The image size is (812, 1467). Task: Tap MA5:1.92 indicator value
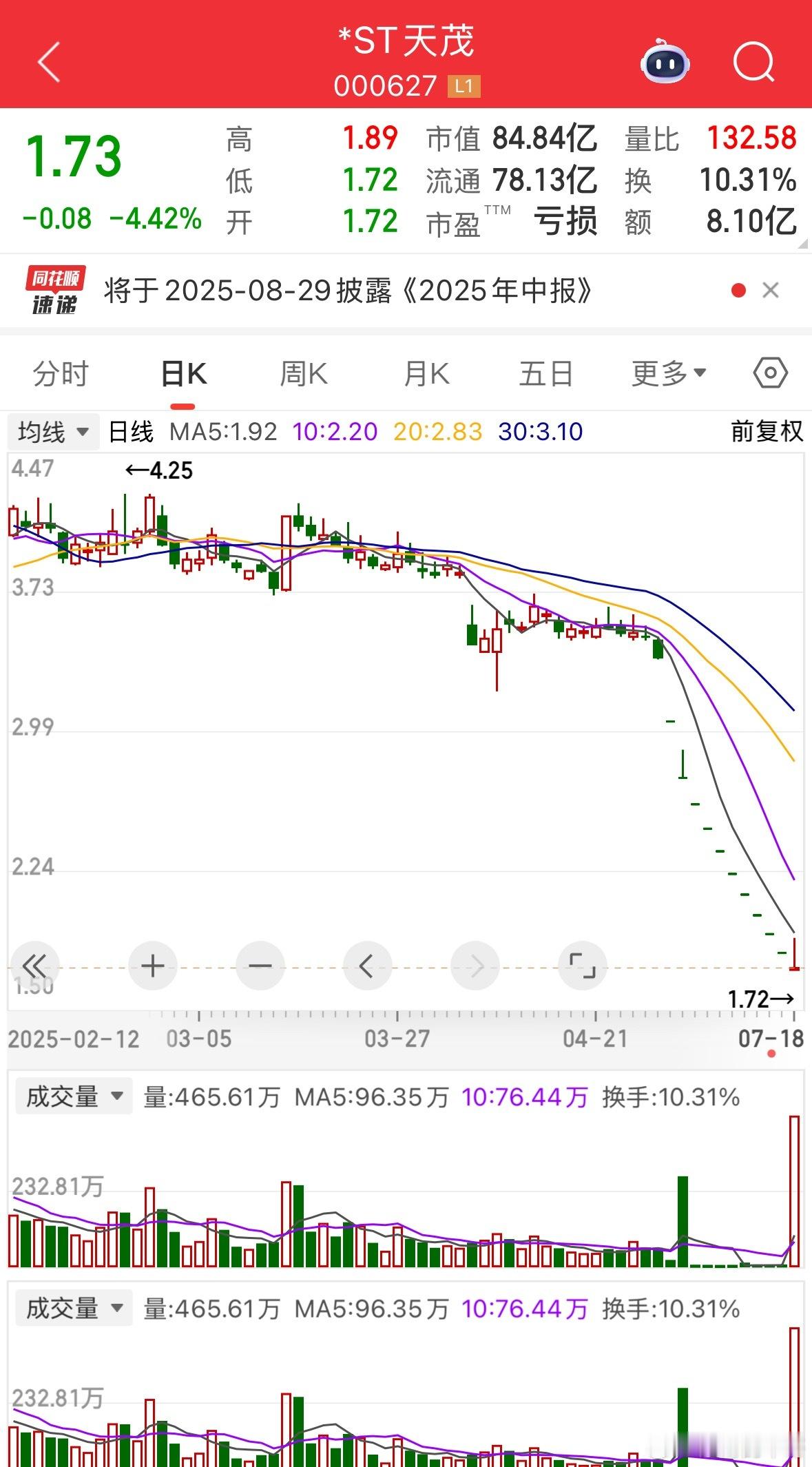[223, 432]
